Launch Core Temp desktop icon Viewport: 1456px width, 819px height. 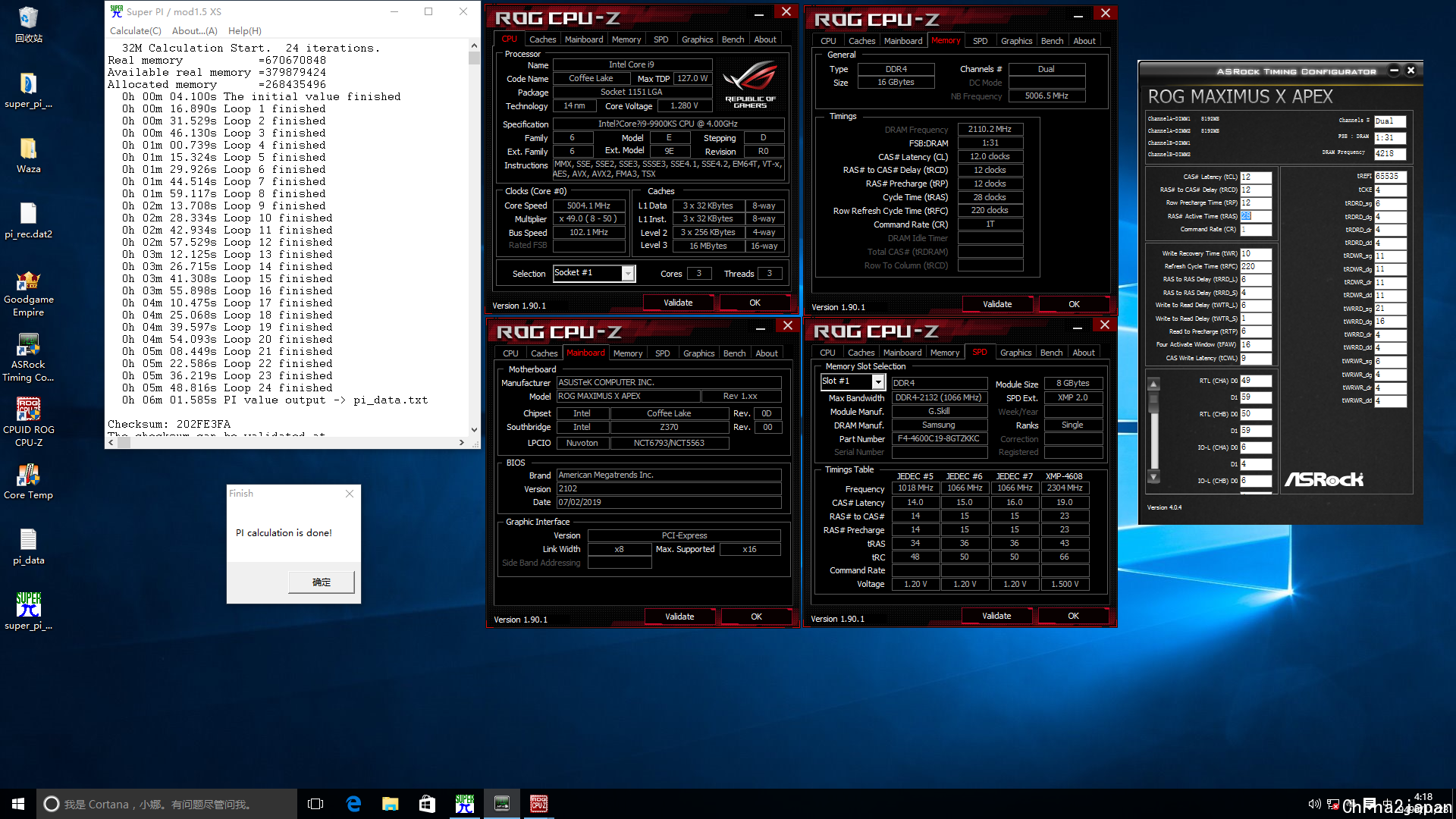pos(28,482)
